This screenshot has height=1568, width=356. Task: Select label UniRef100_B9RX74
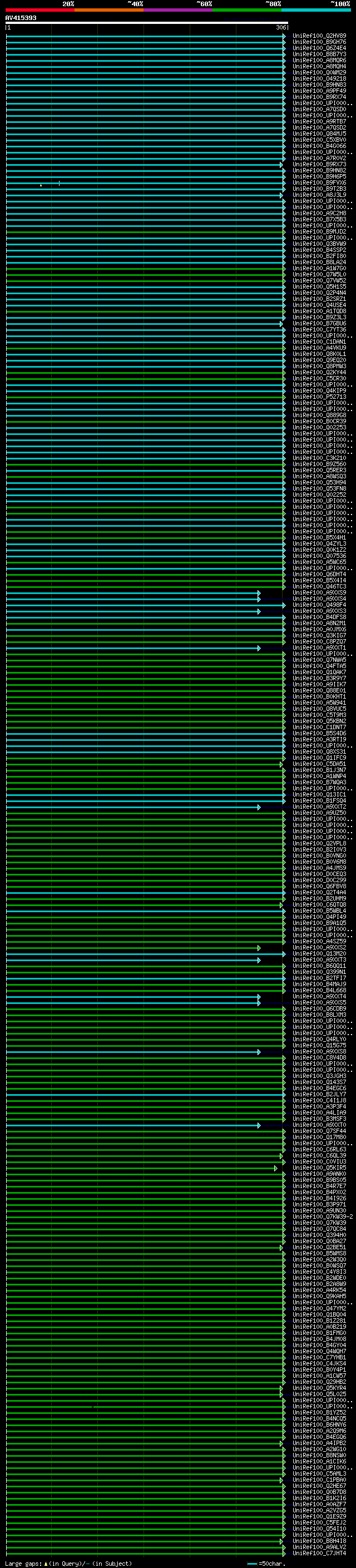pos(319,97)
